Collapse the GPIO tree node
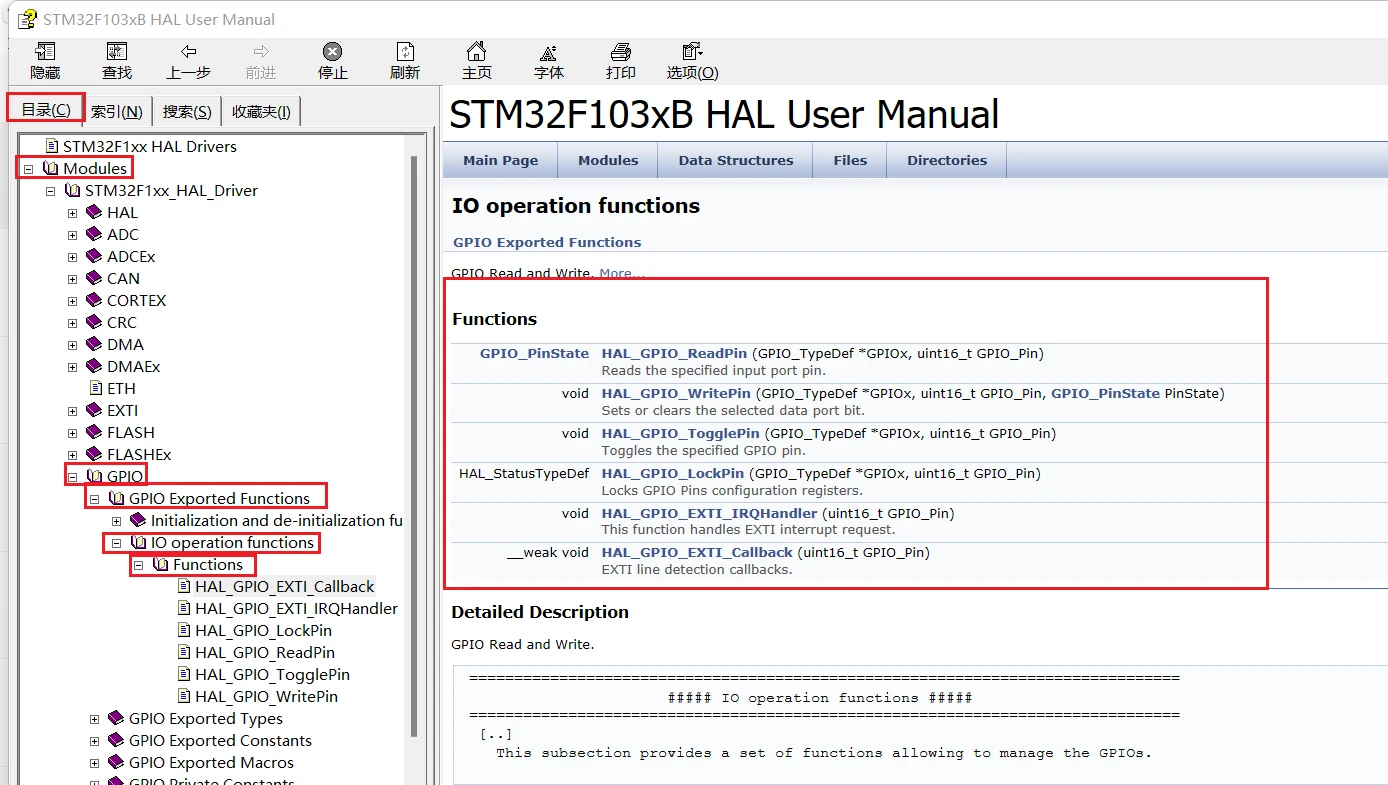Screen dimensions: 1388x785 [x=72, y=477]
